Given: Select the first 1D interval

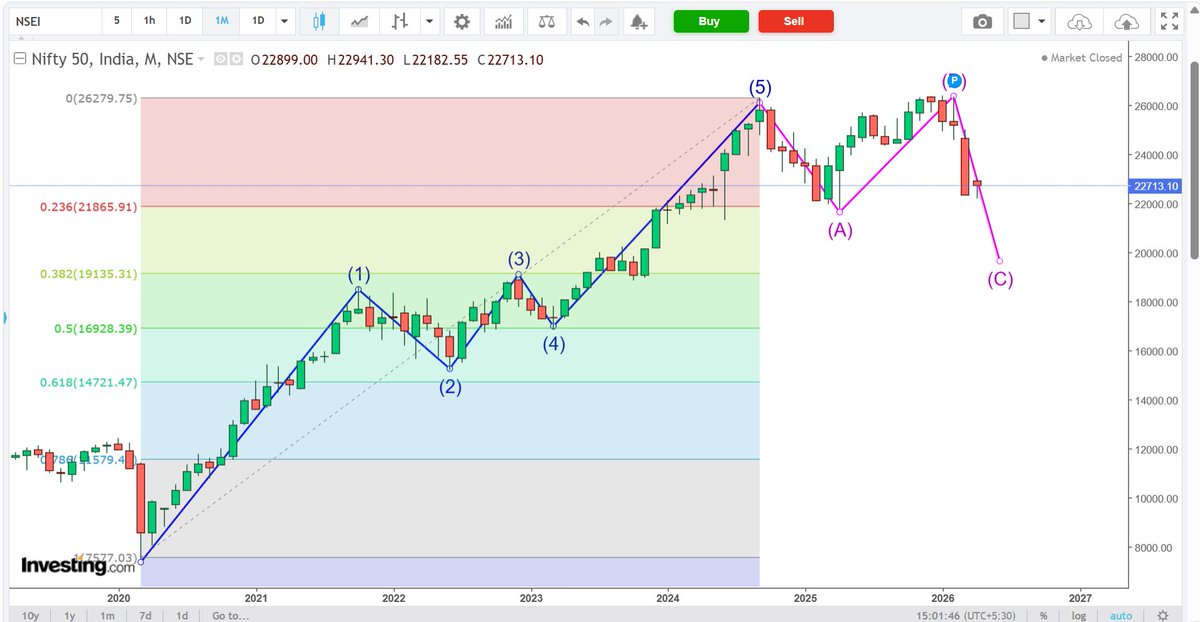Looking at the screenshot, I should point(185,21).
